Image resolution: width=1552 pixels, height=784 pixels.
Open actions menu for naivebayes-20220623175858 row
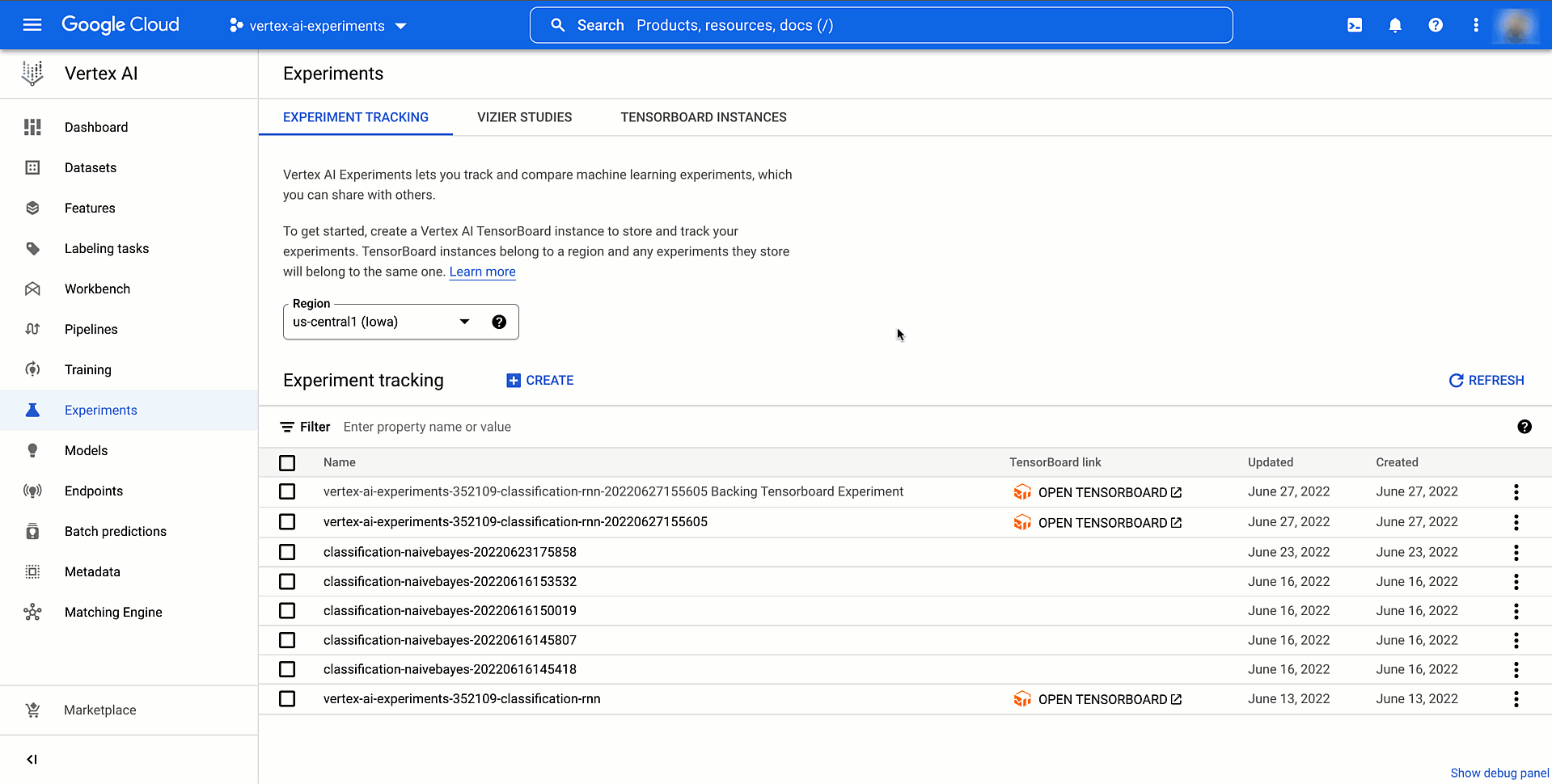1516,552
